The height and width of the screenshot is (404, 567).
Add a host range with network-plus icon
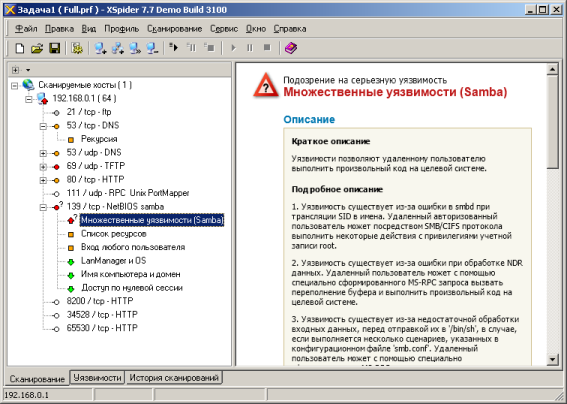(118, 48)
